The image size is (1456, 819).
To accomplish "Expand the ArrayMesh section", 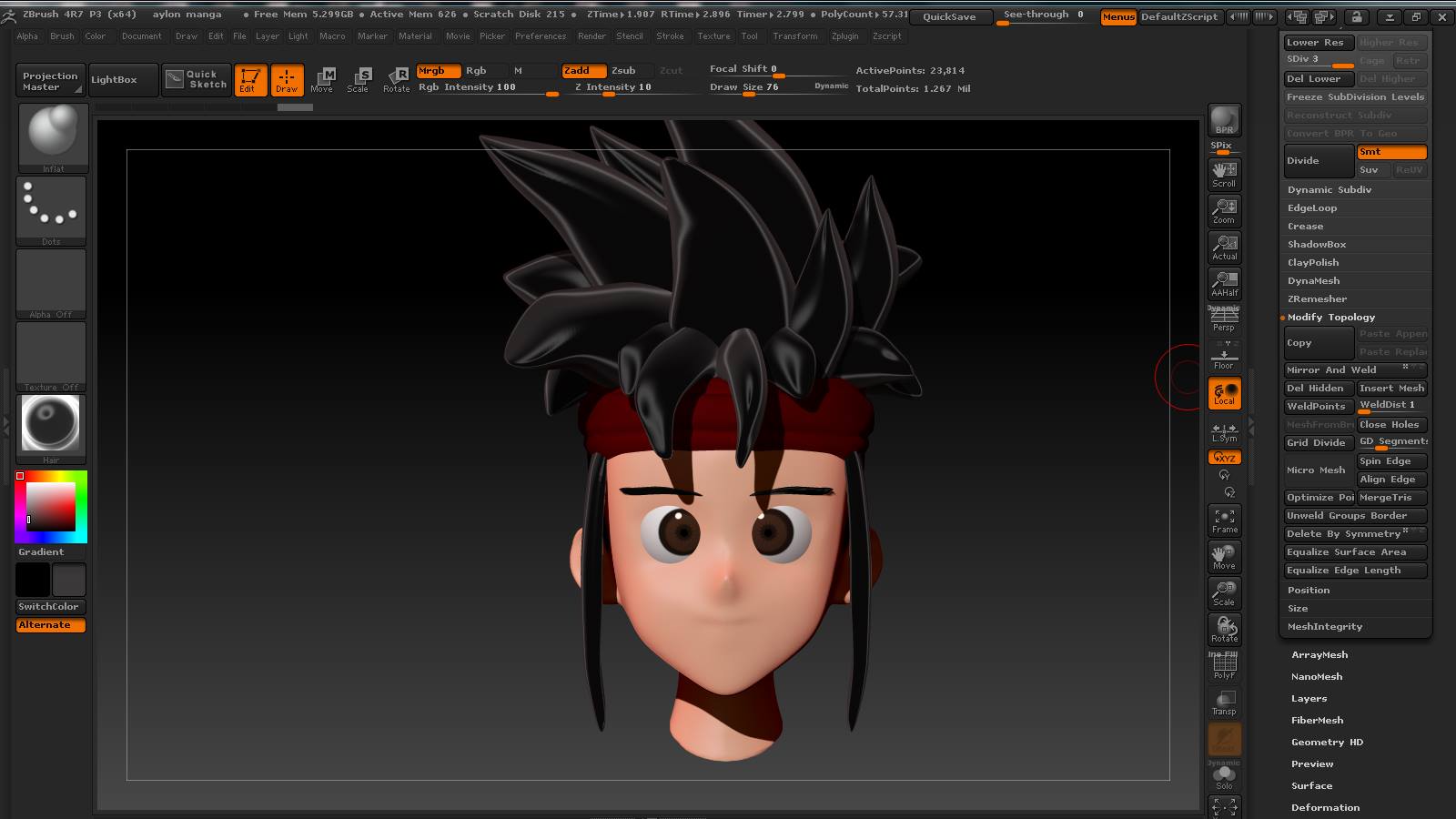I will pyautogui.click(x=1319, y=654).
